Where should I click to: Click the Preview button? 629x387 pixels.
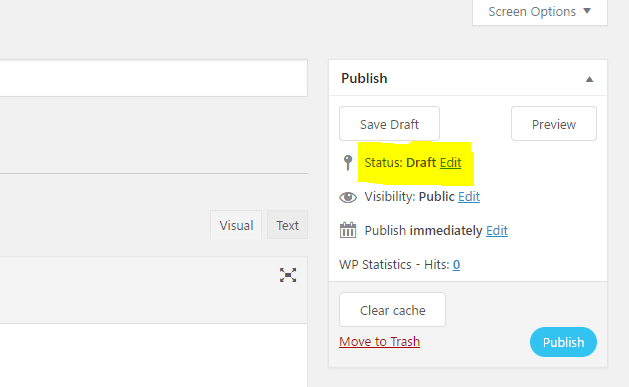[x=554, y=124]
